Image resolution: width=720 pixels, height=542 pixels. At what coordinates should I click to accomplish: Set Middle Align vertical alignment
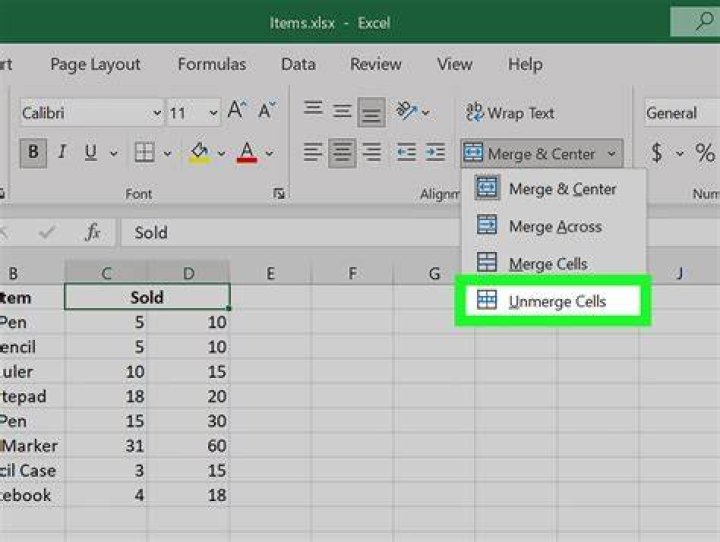coord(342,111)
